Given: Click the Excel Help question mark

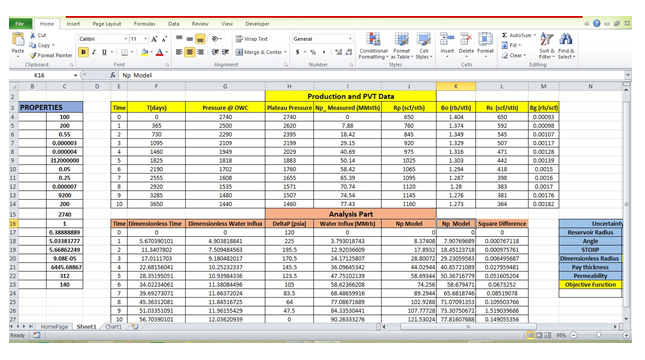Looking at the screenshot, I should (597, 23).
